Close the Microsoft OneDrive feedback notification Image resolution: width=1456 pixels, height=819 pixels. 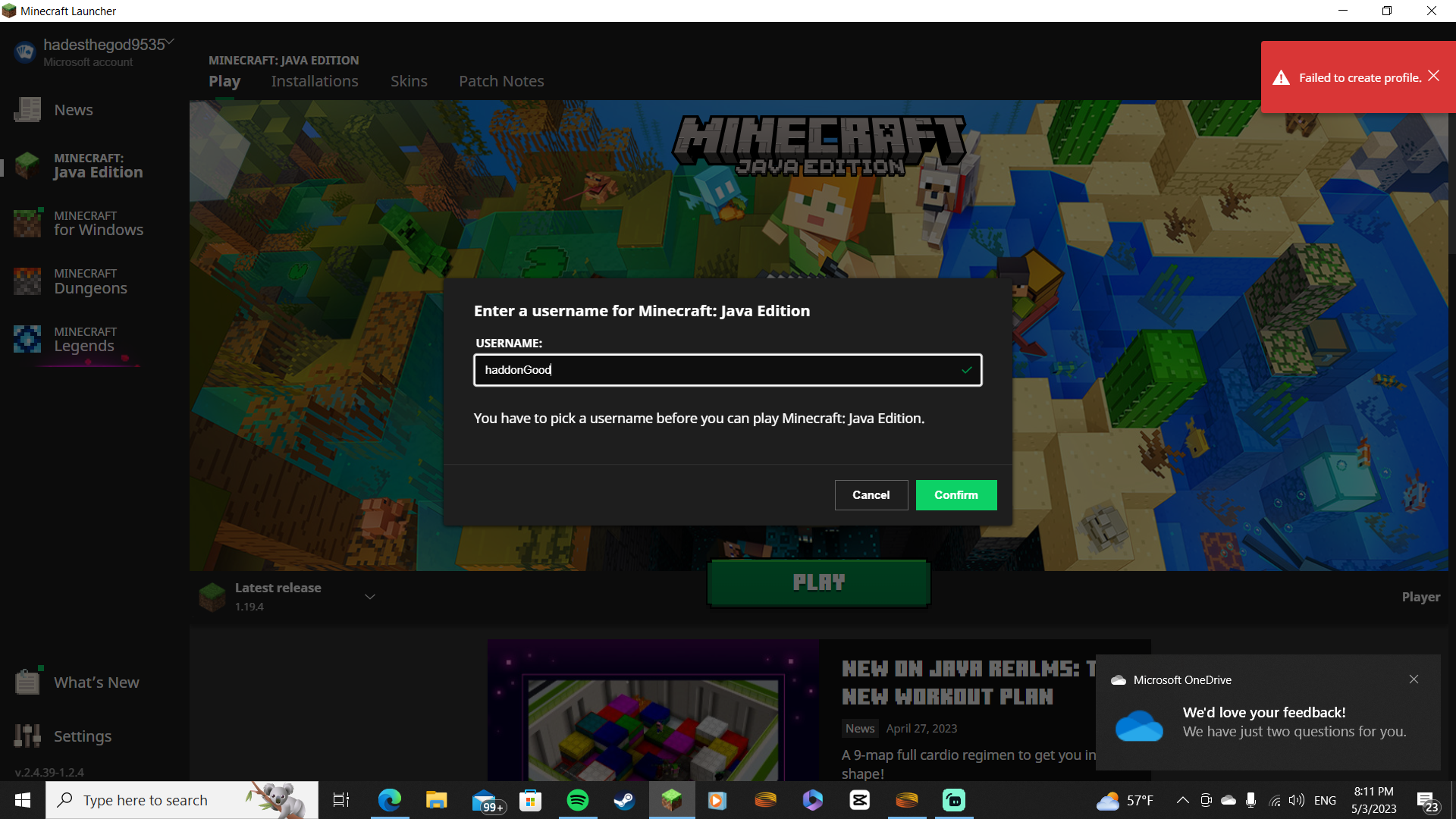point(1414,679)
